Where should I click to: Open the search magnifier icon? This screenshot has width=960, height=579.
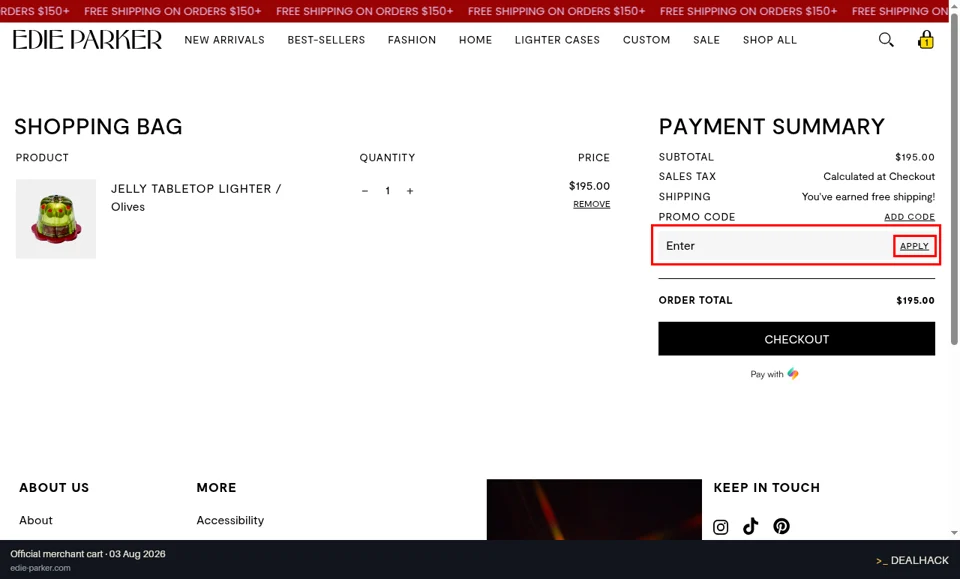pos(886,40)
